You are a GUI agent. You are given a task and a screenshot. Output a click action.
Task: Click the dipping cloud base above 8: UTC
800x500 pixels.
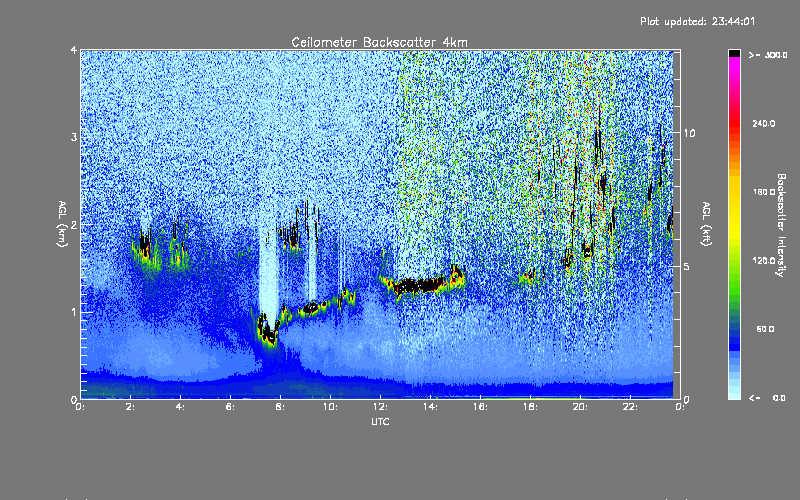(x=268, y=331)
